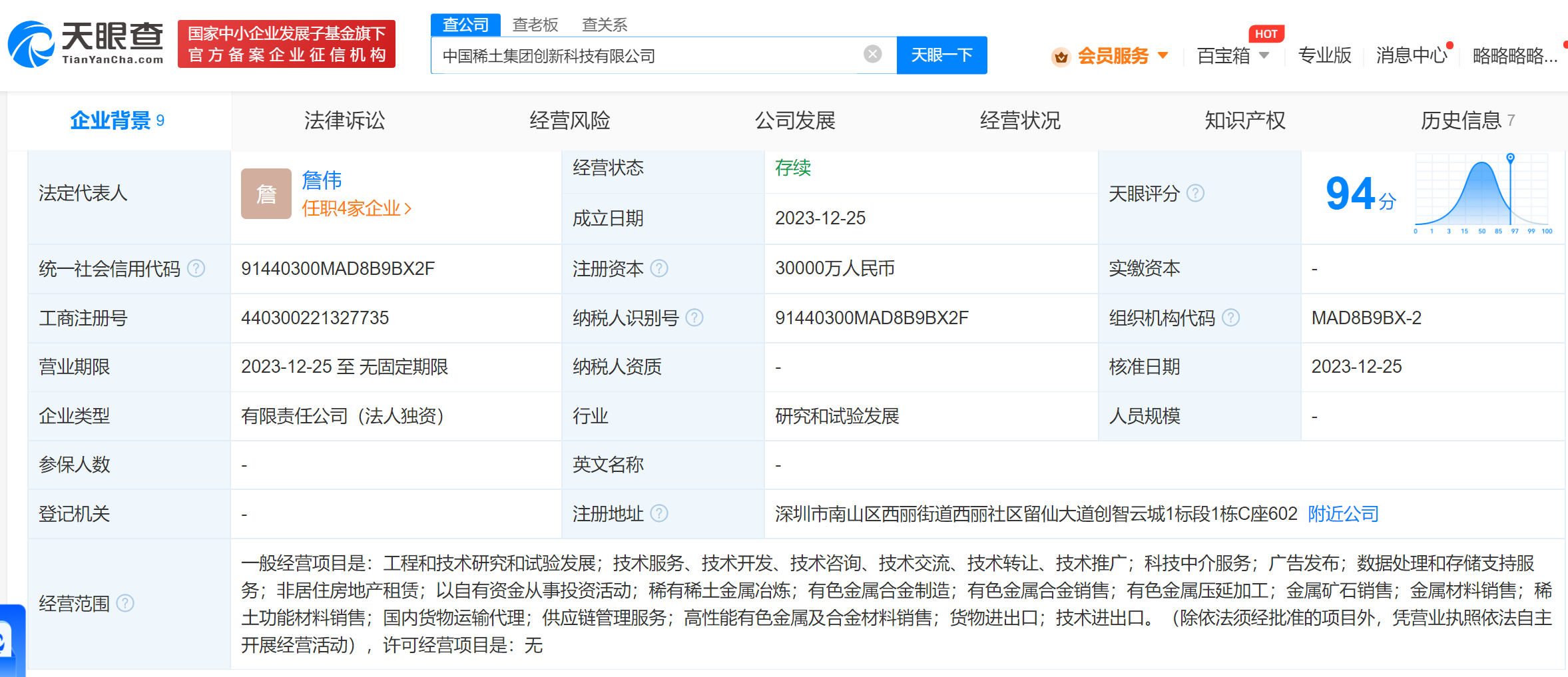The width and height of the screenshot is (1568, 677).
Task: Click the 天眼一下 search button
Action: point(942,55)
